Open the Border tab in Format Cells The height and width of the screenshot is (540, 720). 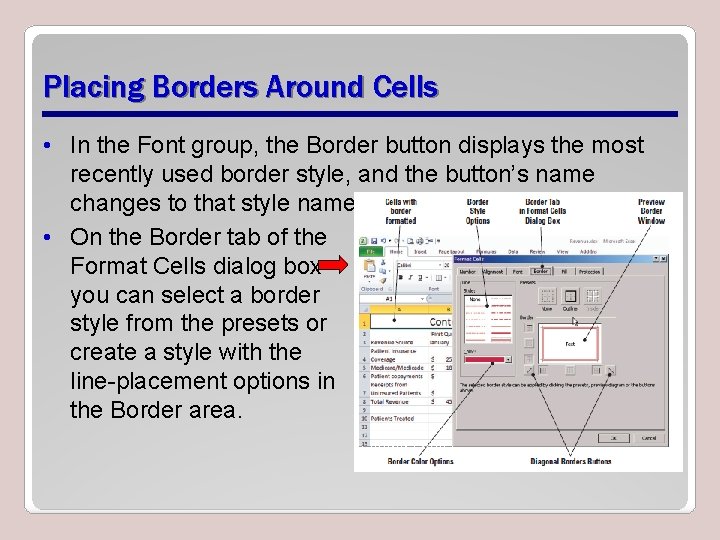click(541, 271)
